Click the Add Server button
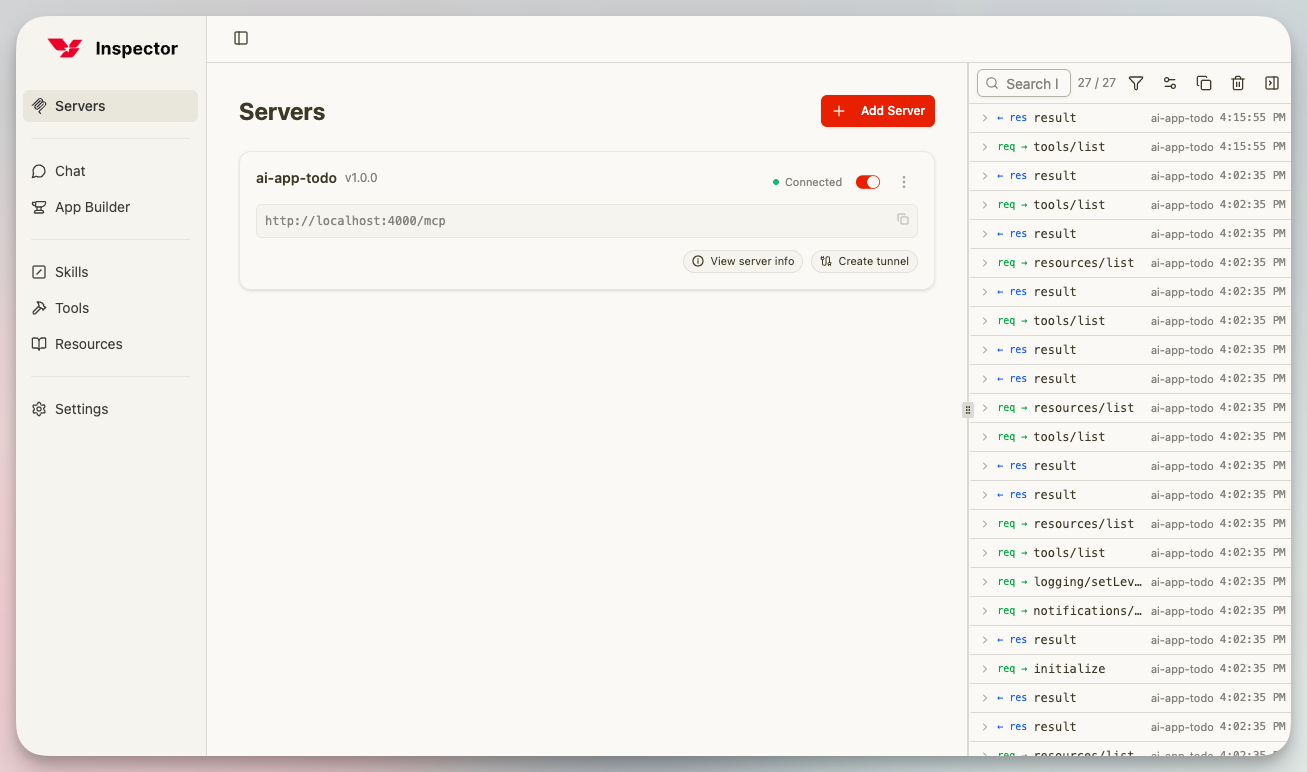Image resolution: width=1307 pixels, height=772 pixels. tap(878, 111)
